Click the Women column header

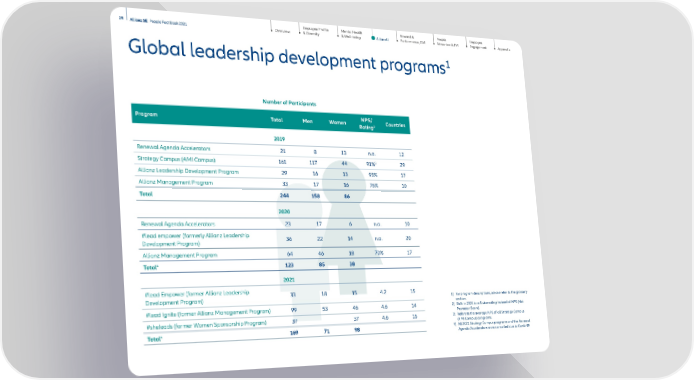[x=337, y=122]
